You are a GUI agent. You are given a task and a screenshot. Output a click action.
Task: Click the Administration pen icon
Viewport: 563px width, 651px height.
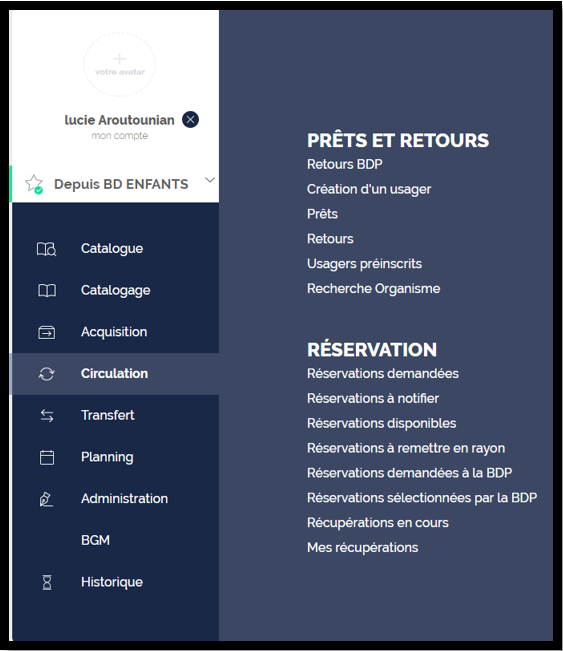(x=46, y=499)
